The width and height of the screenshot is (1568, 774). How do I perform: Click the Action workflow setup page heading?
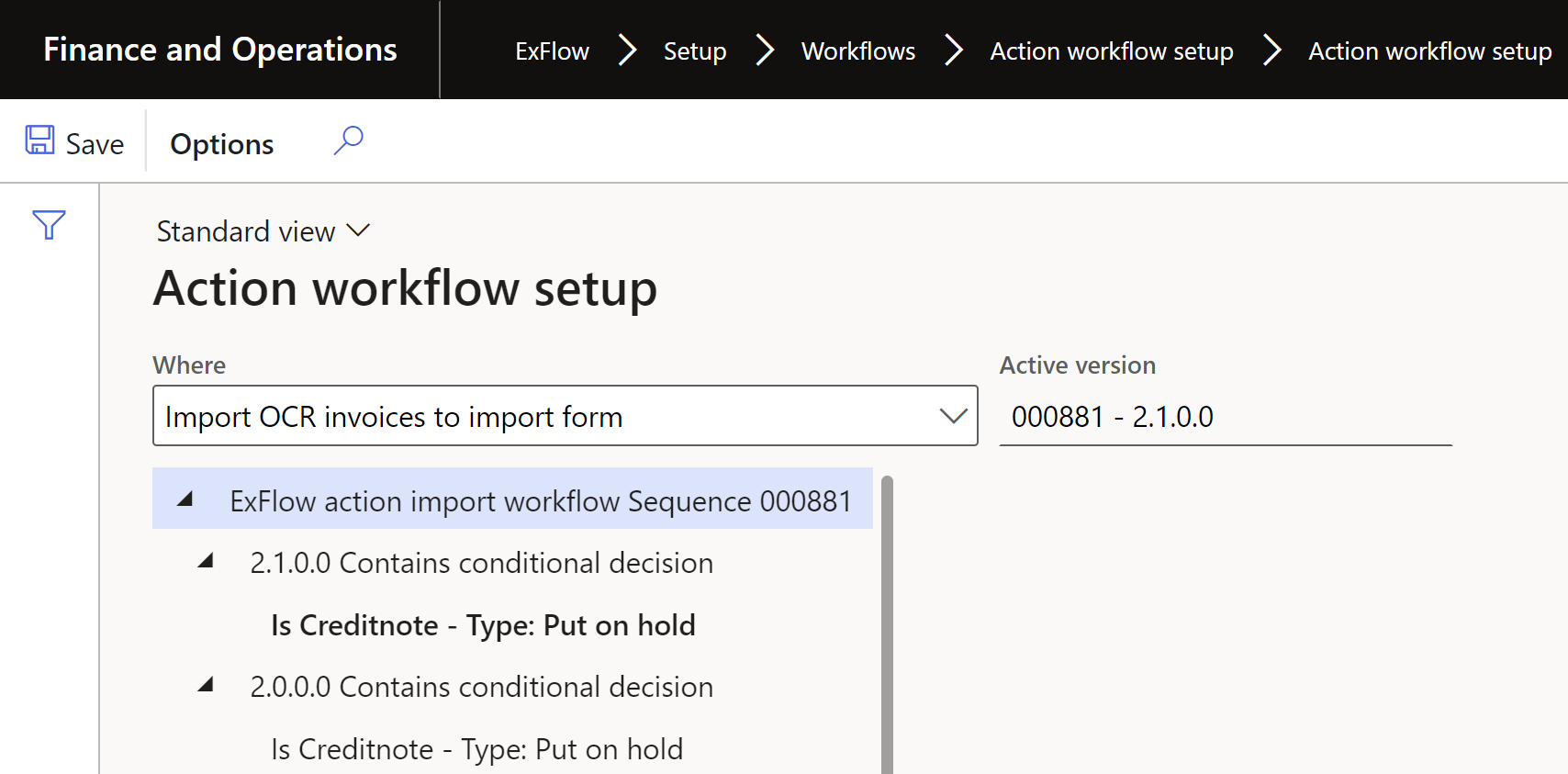pyautogui.click(x=406, y=288)
